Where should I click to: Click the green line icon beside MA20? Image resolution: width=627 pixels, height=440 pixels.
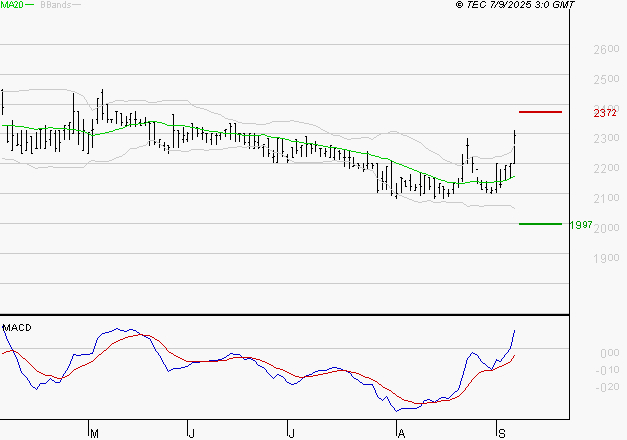pyautogui.click(x=29, y=5)
